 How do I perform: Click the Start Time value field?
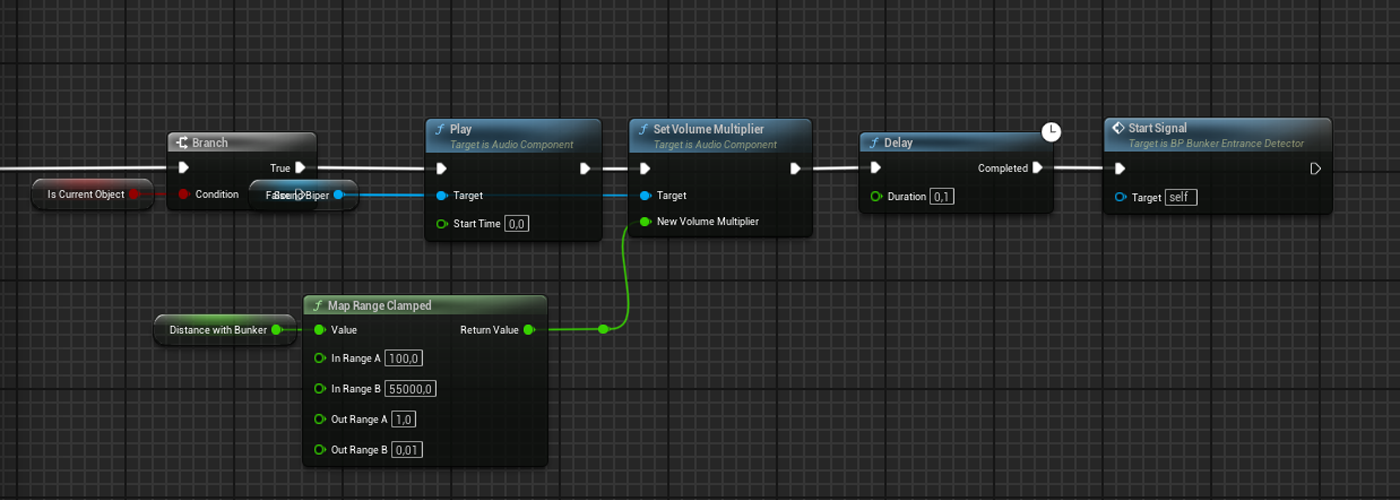(516, 224)
